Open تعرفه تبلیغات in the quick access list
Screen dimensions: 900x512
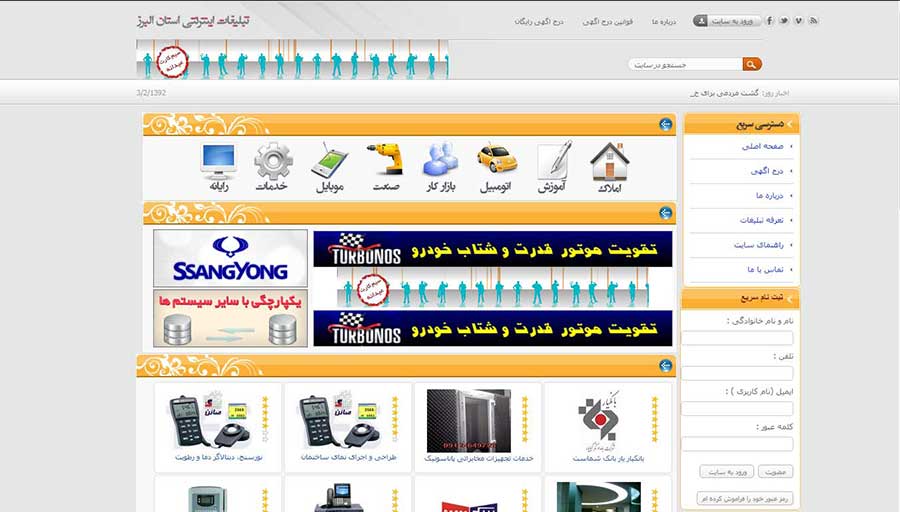point(762,220)
